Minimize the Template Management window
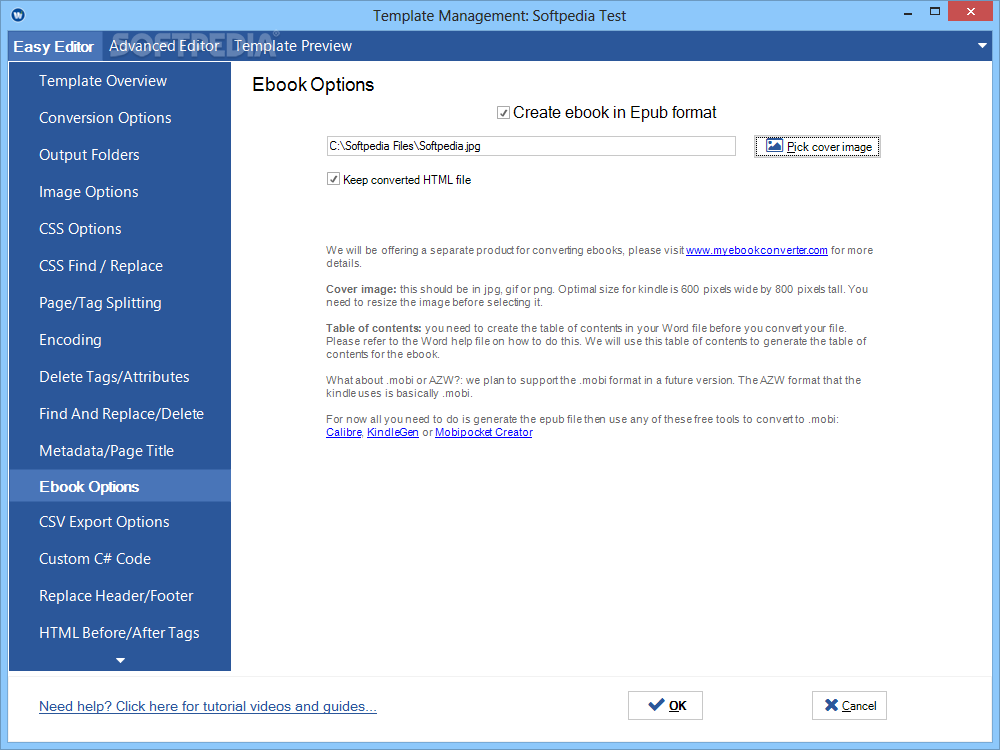Viewport: 1000px width, 750px height. (908, 13)
